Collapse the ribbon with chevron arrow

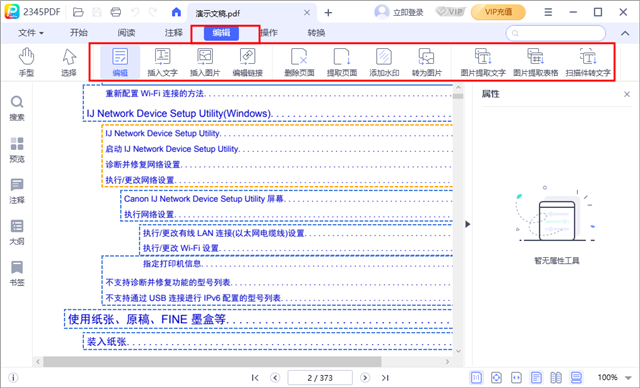point(625,33)
